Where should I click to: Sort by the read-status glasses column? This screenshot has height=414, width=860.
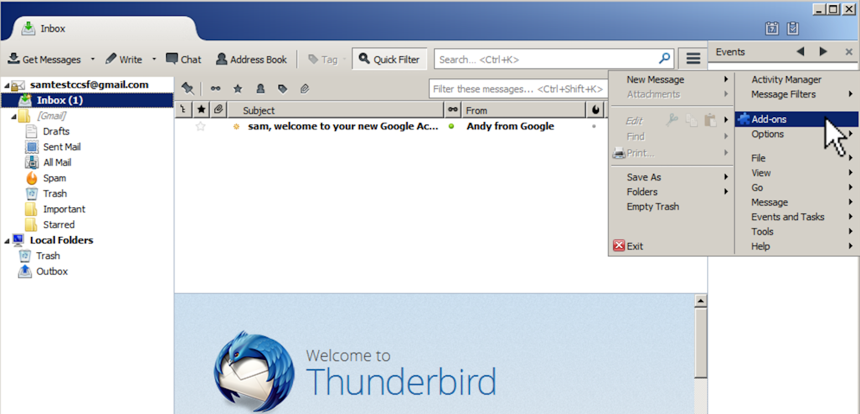(453, 110)
